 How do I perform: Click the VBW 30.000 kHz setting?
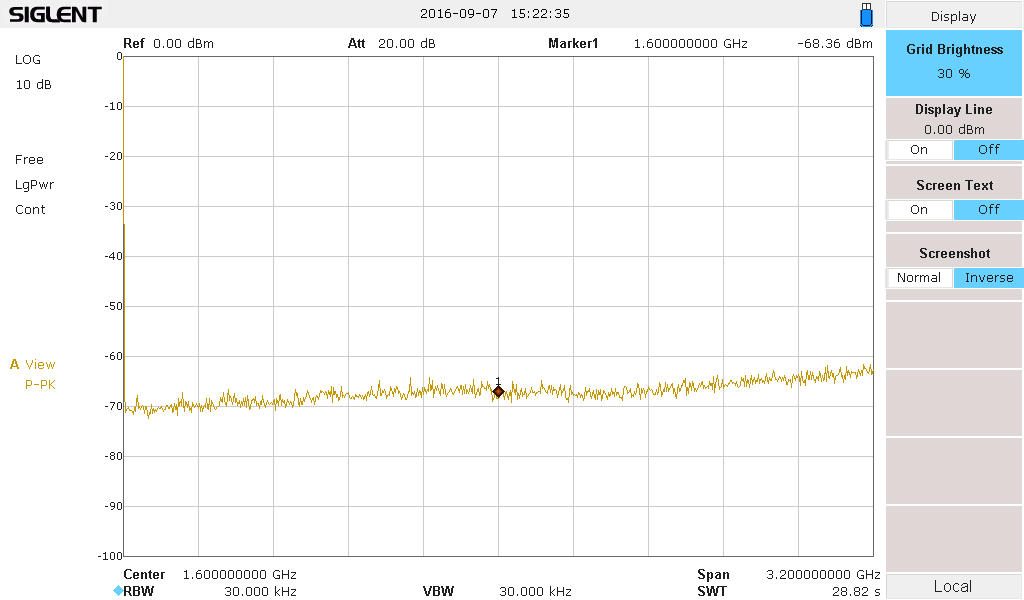(x=534, y=592)
